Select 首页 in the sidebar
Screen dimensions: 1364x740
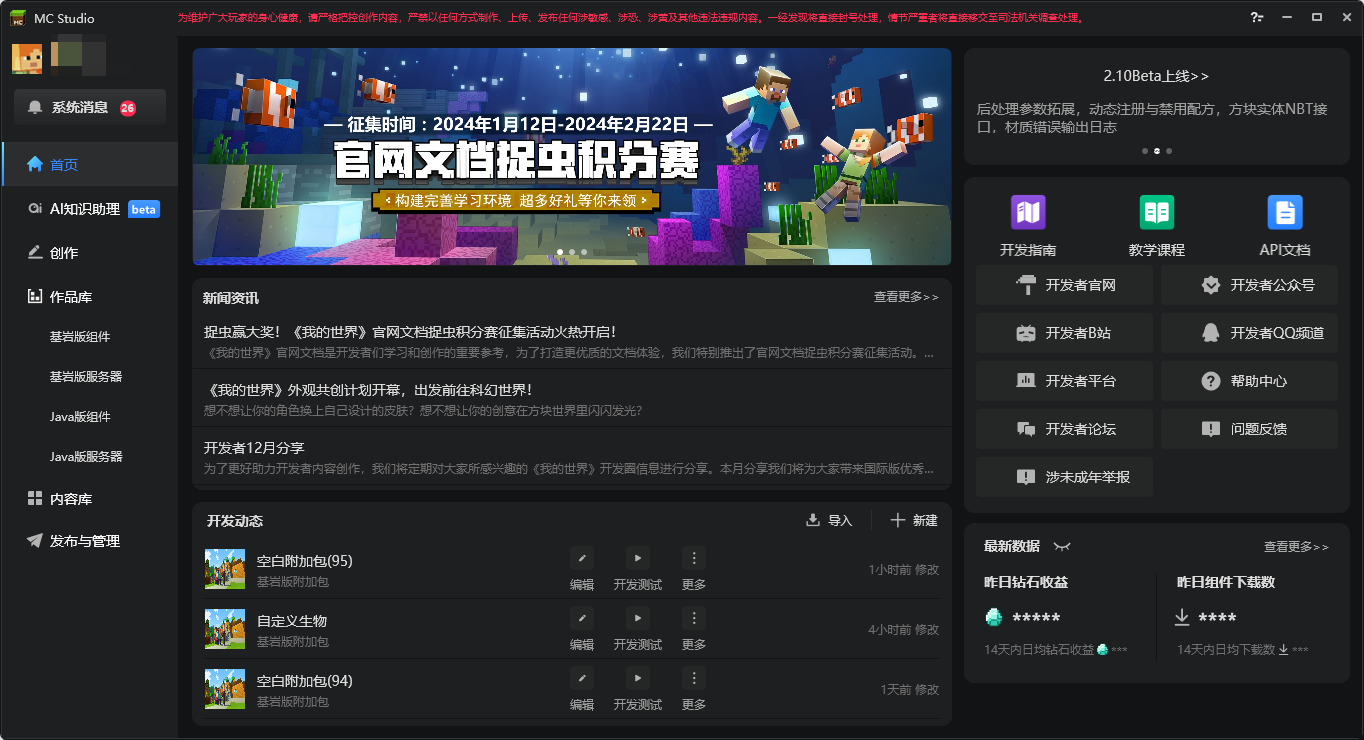(89, 165)
